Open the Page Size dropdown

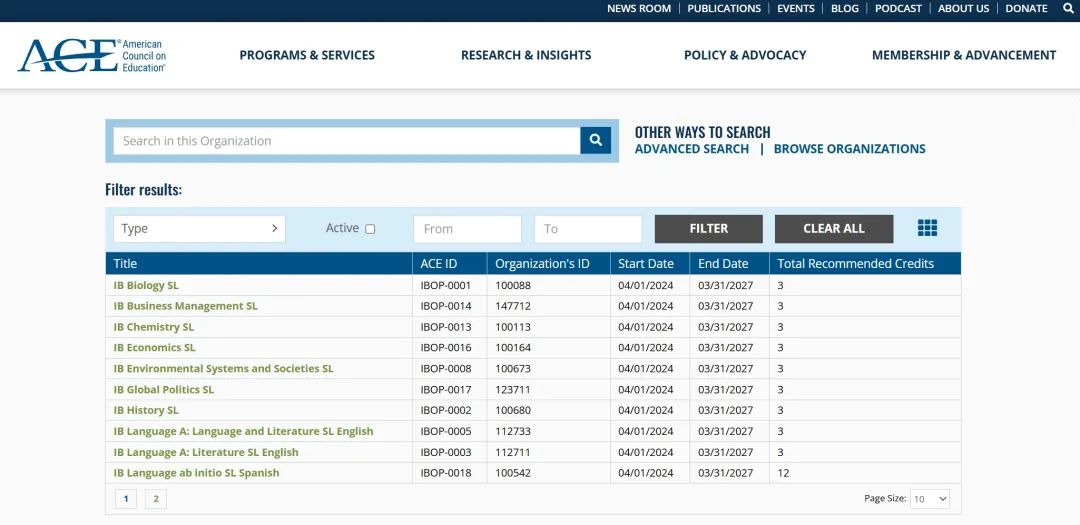929,499
